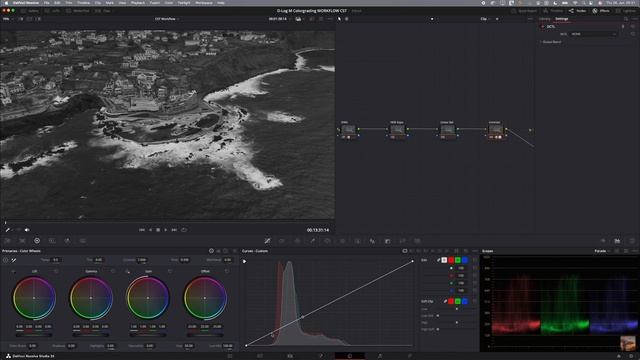
Task: Go to the Cut page
Action: (260, 356)
